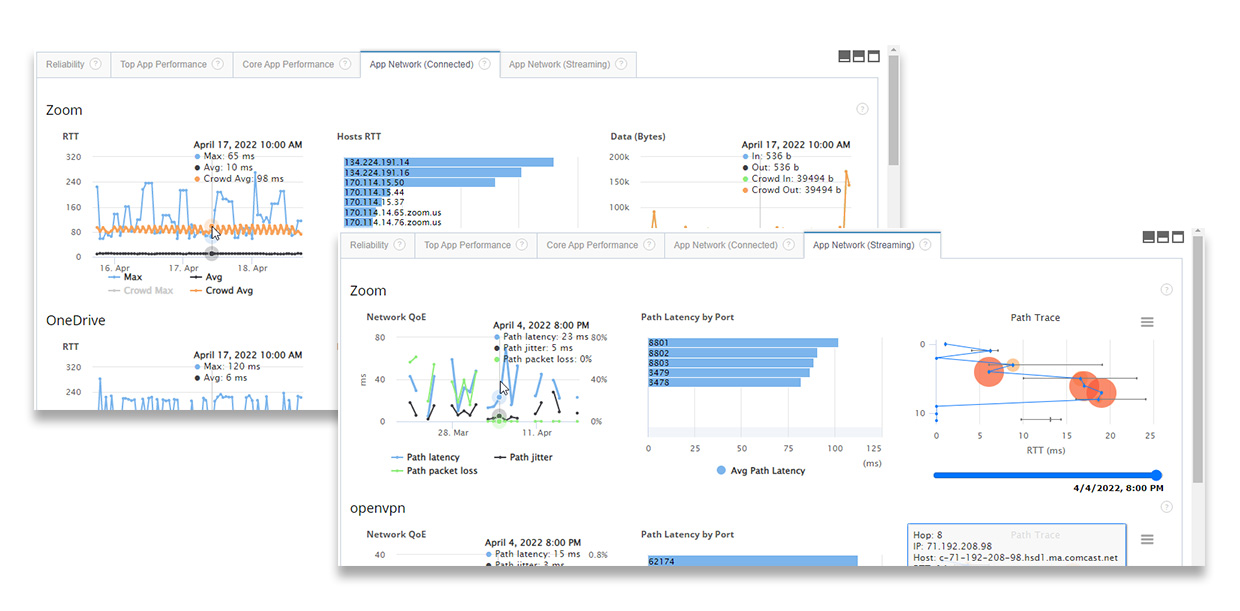The image size is (1240, 611).
Task: Select middle panel layout icon in back window
Action: [859, 56]
